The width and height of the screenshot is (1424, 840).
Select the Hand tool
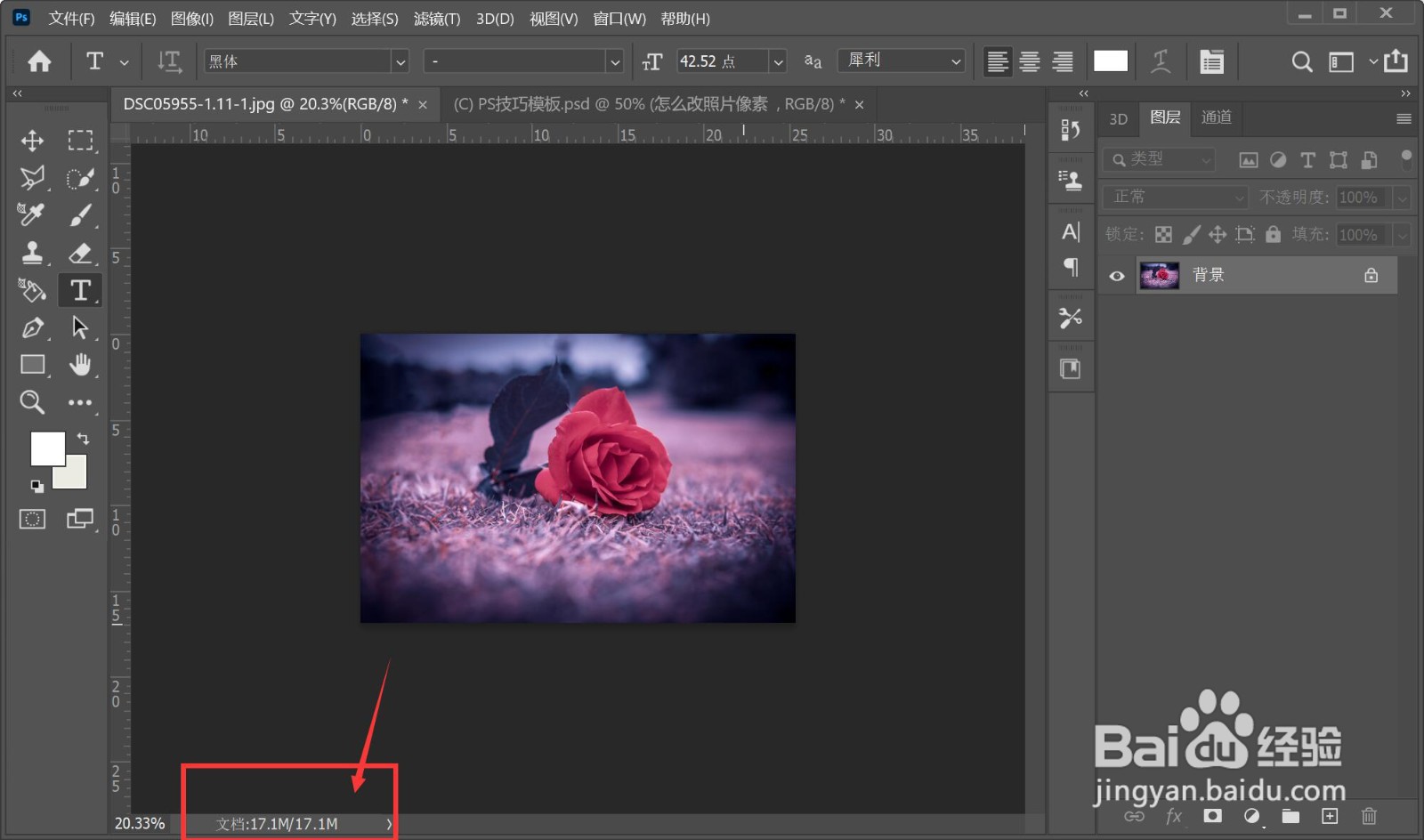click(x=80, y=365)
